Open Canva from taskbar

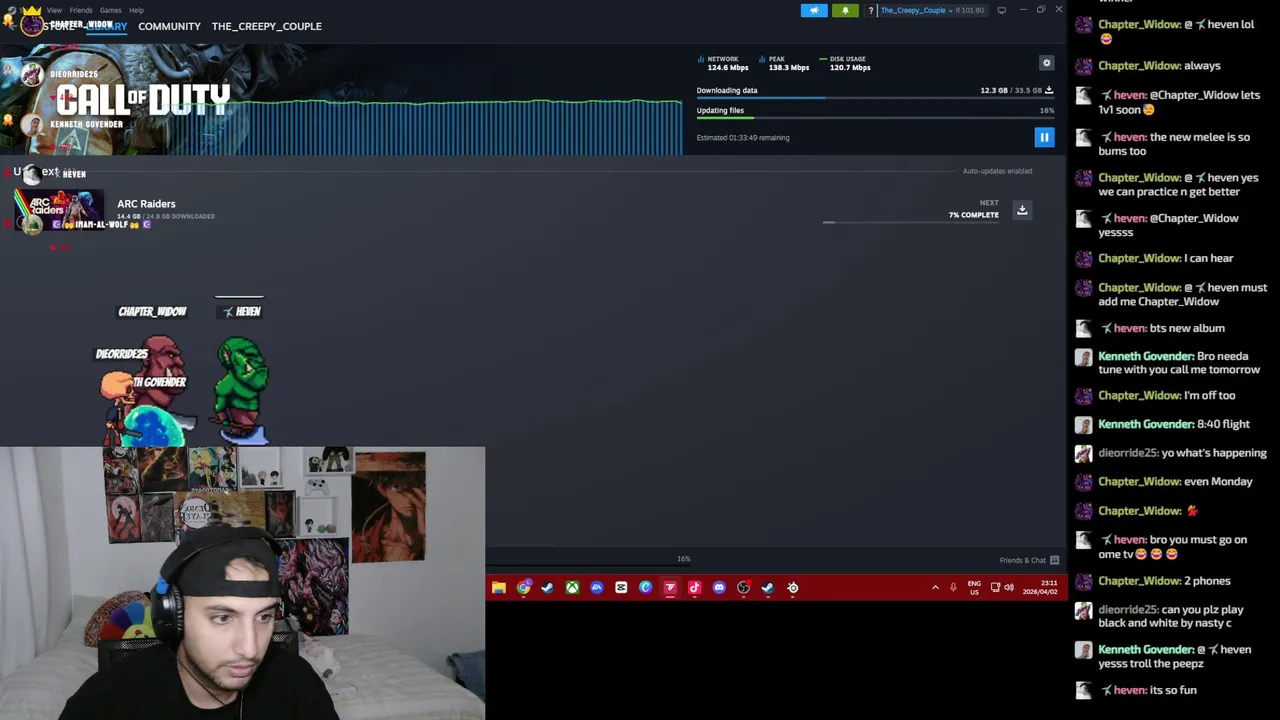point(645,588)
